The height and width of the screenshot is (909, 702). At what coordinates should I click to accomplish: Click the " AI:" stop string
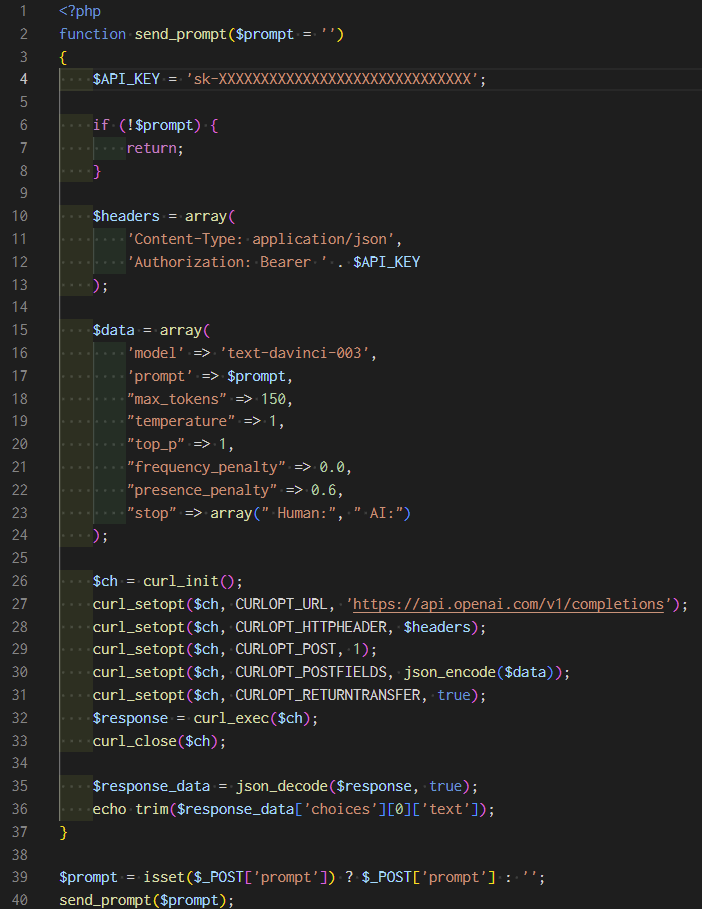378,513
